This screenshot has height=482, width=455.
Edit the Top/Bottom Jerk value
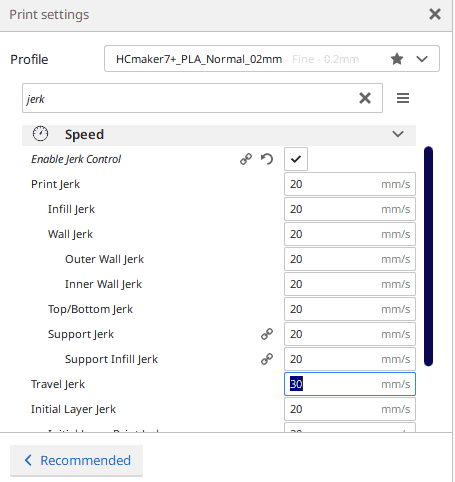[x=350, y=309]
